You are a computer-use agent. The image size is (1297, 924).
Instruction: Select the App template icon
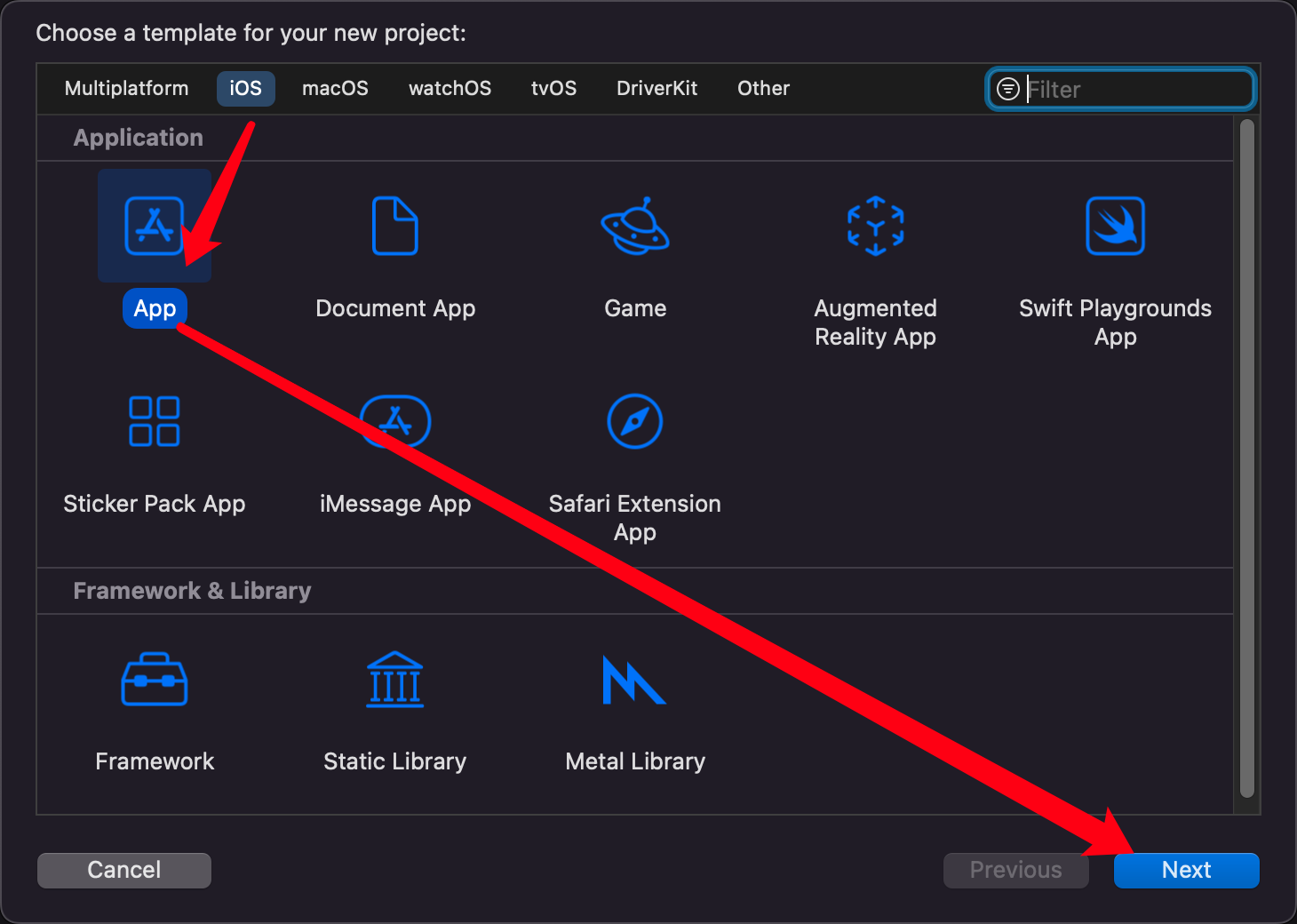click(x=154, y=226)
